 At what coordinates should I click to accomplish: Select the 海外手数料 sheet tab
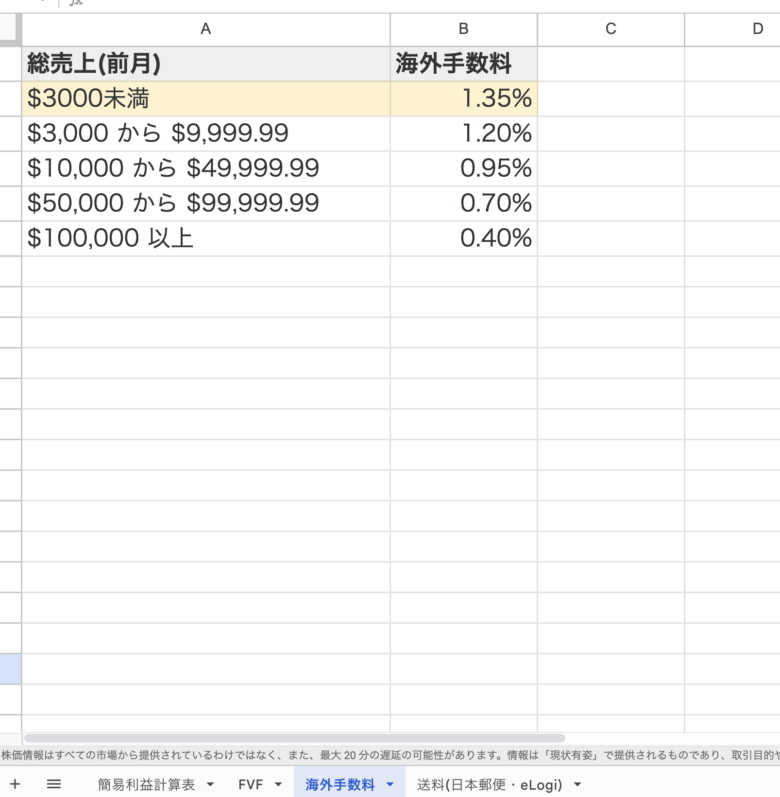(340, 784)
